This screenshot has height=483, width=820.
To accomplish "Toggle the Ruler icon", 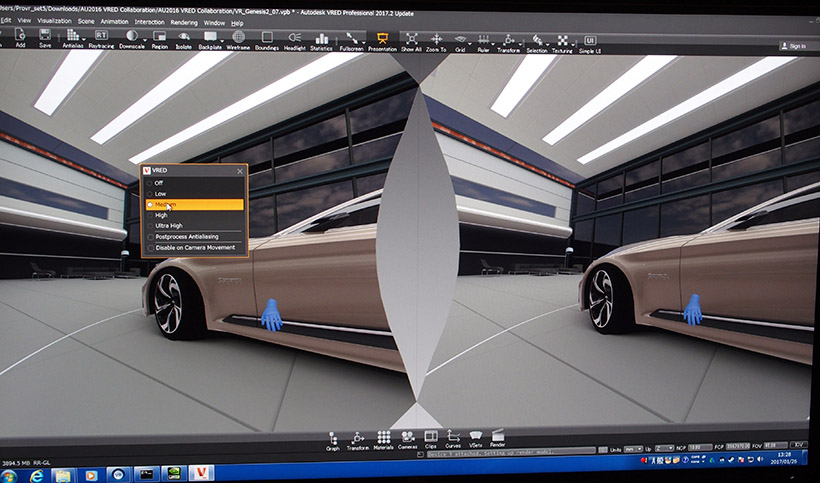I will click(x=483, y=40).
